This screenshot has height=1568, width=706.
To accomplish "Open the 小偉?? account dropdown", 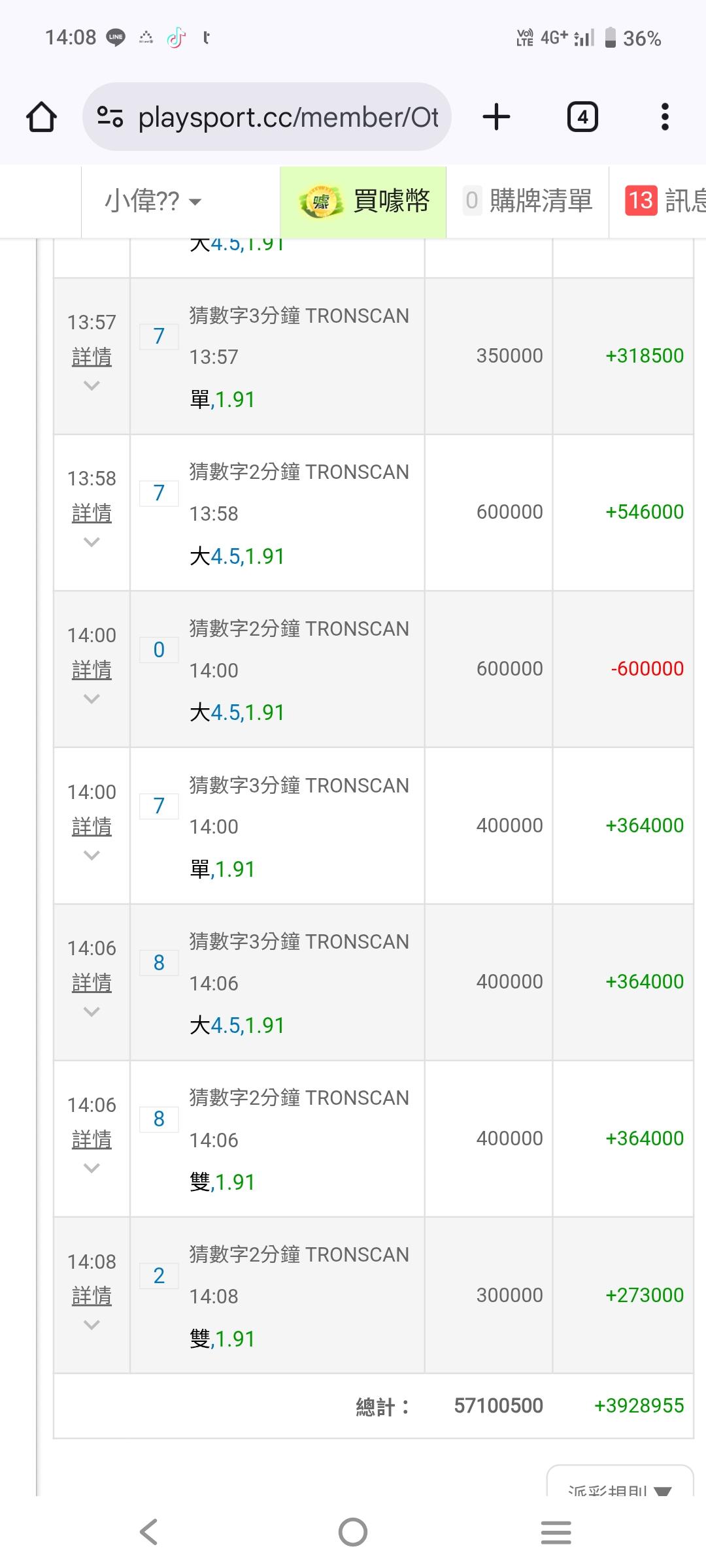I will [154, 202].
